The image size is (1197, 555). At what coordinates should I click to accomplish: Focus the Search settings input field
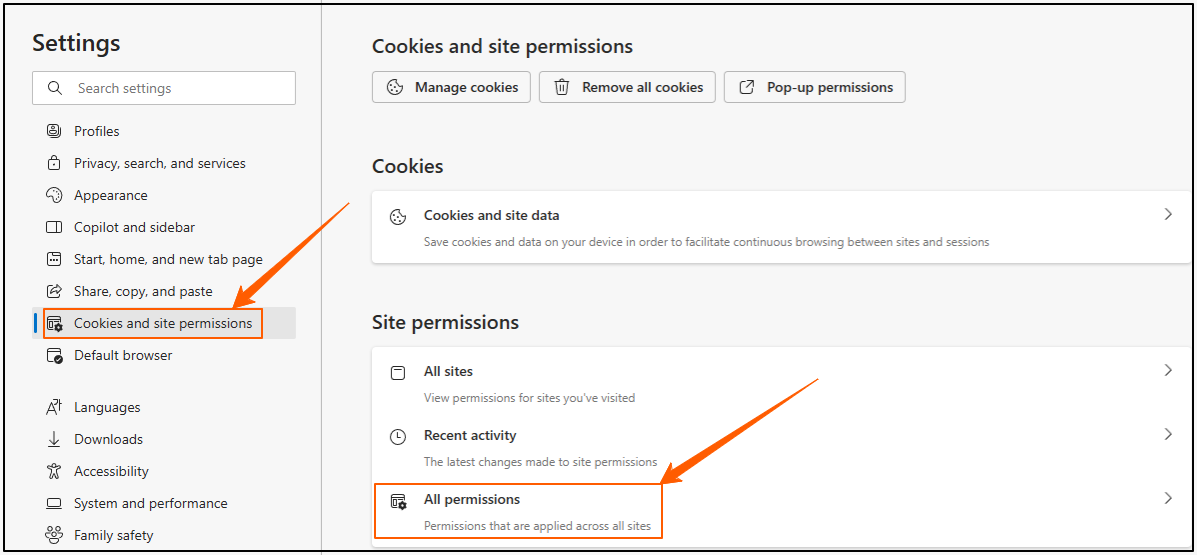[164, 88]
